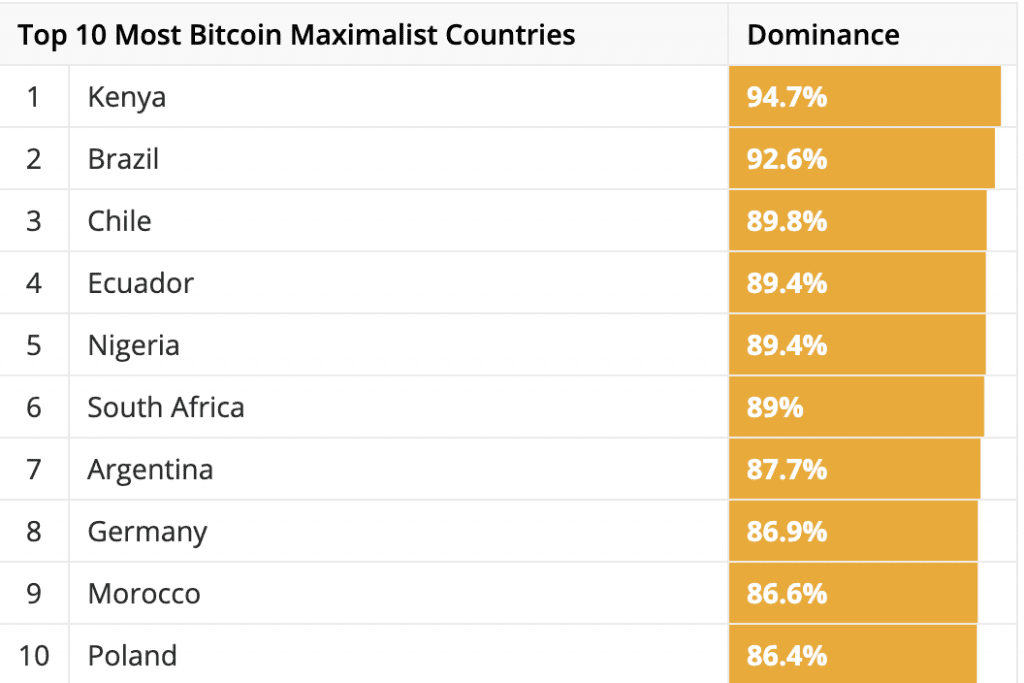1024x683 pixels.
Task: Click the 86.6% dominance bar
Action: pyautogui.click(x=853, y=593)
